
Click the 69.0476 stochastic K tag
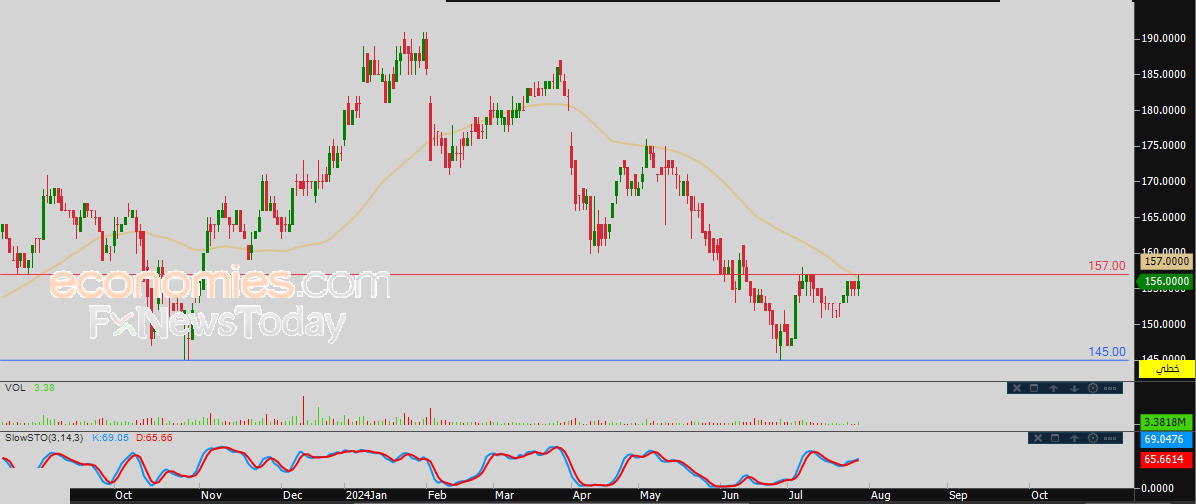1166,439
